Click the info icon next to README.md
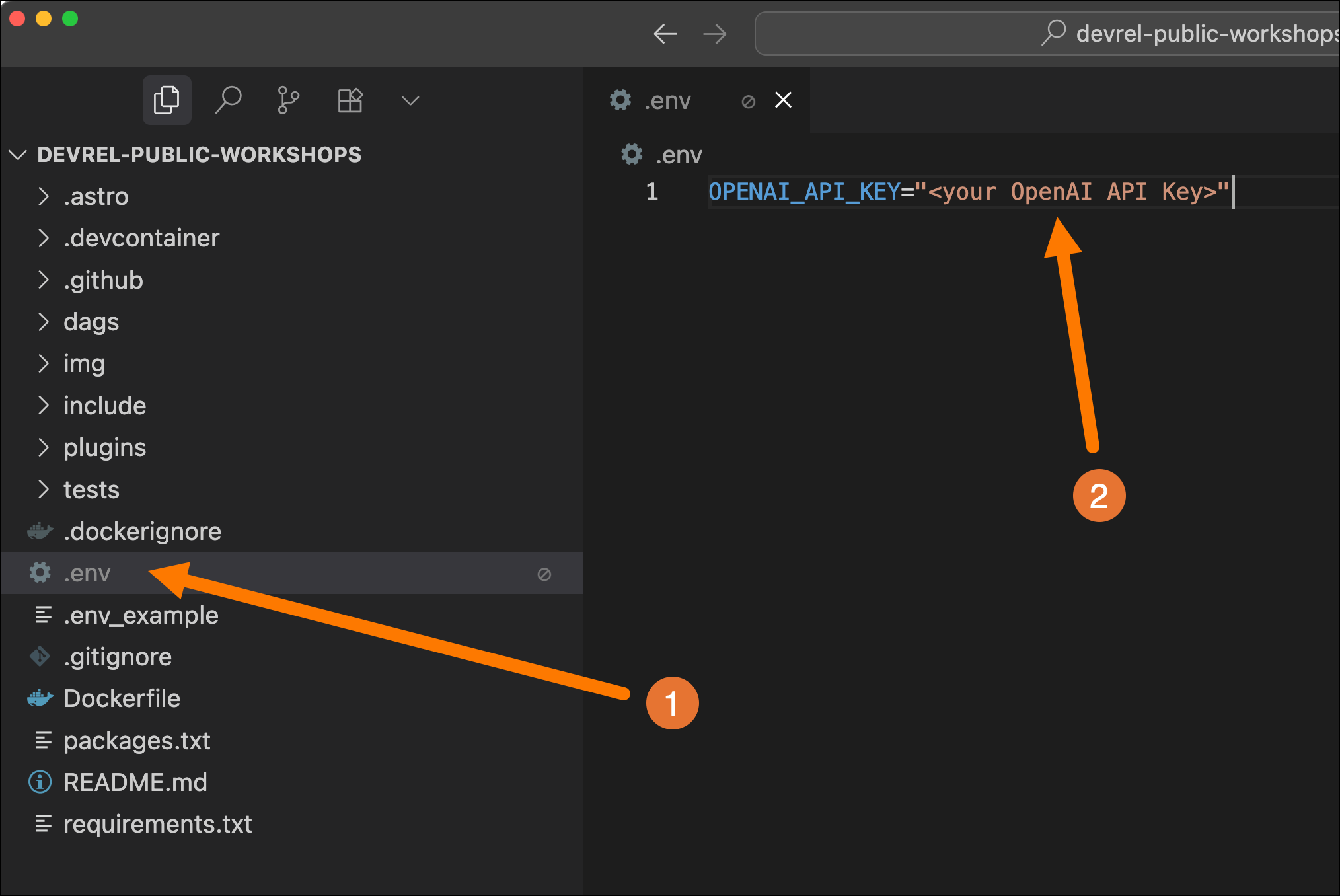Viewport: 1340px width, 896px height. (x=40, y=782)
